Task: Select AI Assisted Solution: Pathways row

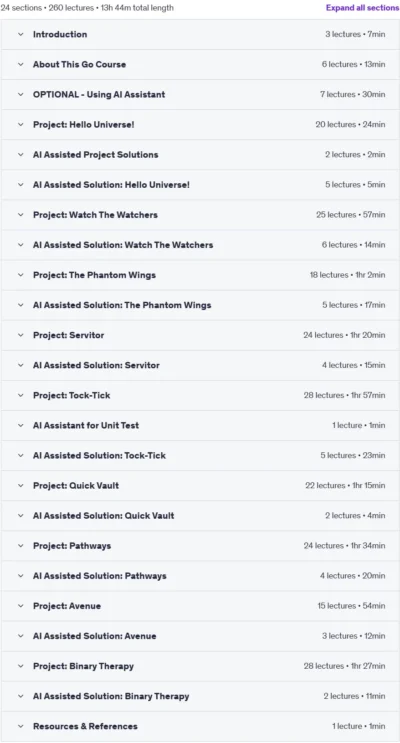Action: pos(200,576)
